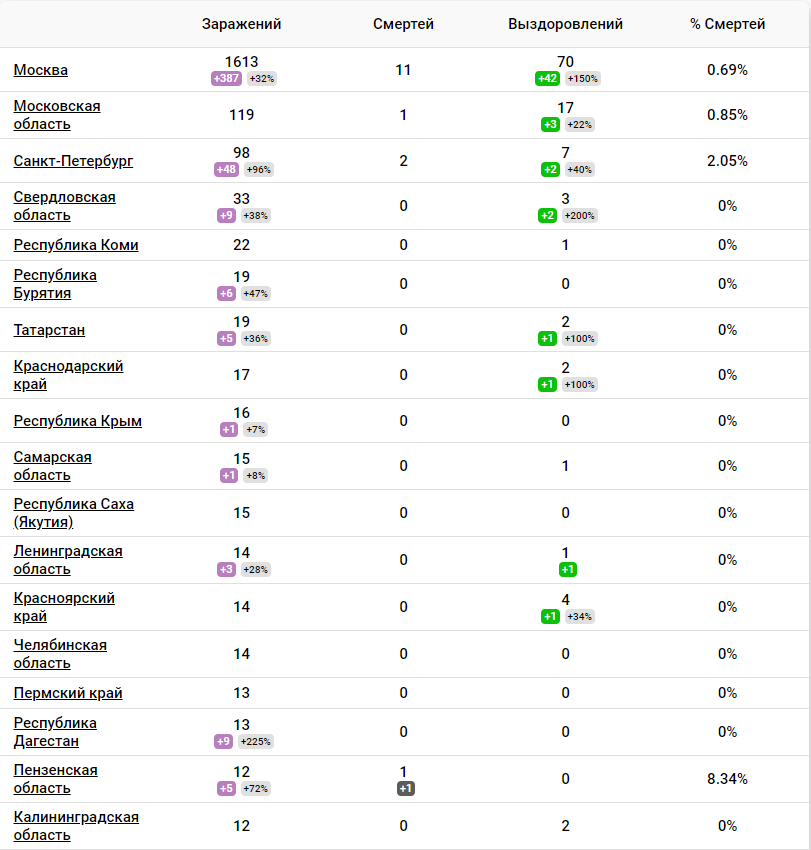Select Республика Дагестан
811x850 pixels.
tap(56, 732)
